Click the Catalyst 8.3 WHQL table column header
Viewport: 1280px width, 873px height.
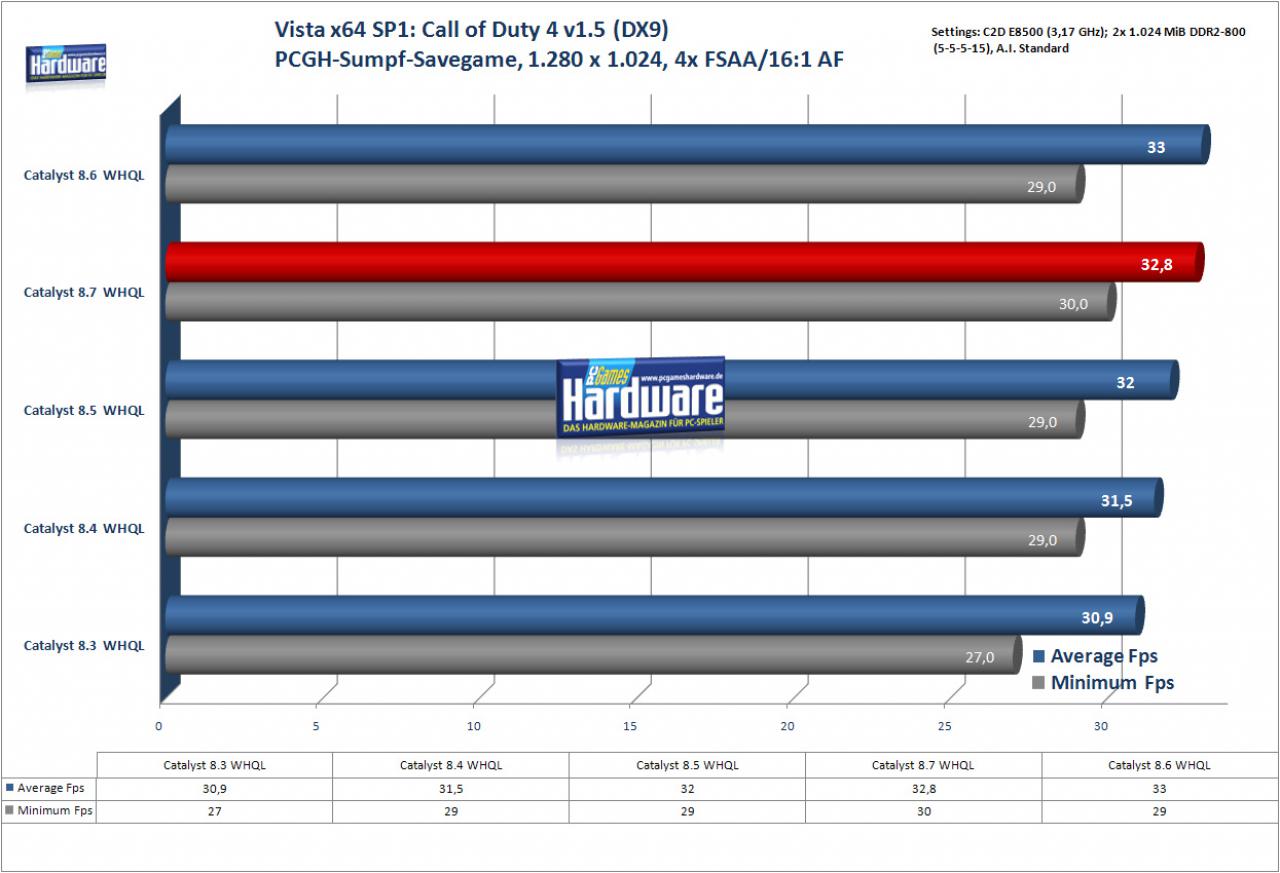pos(214,765)
